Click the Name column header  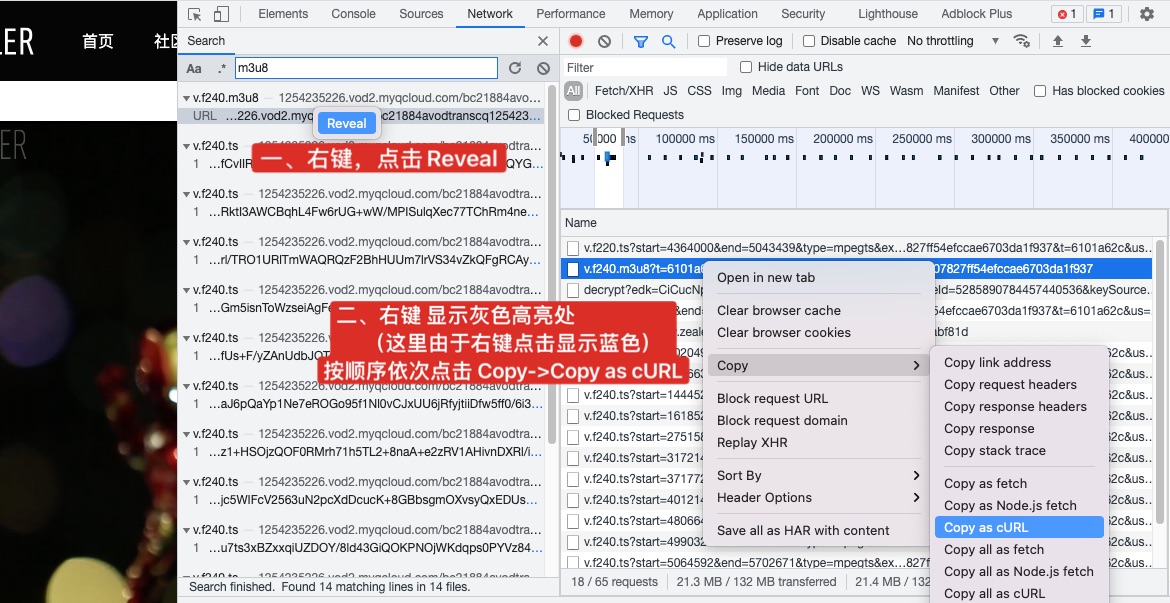[x=581, y=222]
